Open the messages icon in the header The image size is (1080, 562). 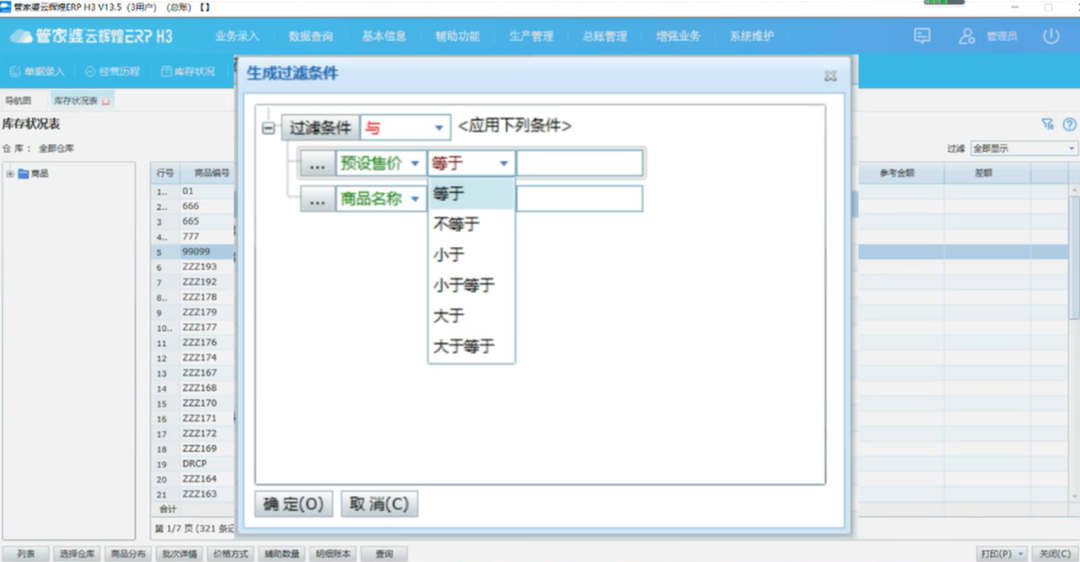coord(922,36)
